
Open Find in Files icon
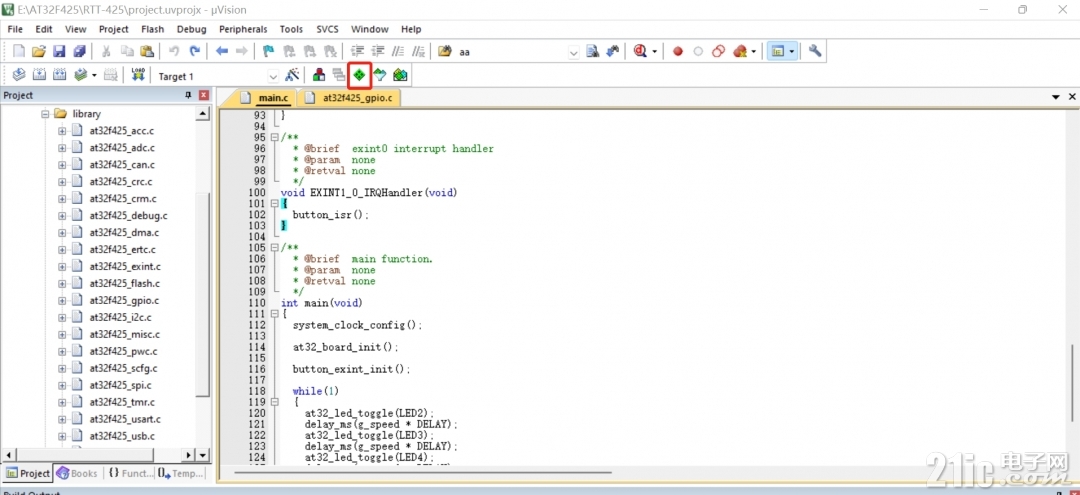click(x=444, y=51)
